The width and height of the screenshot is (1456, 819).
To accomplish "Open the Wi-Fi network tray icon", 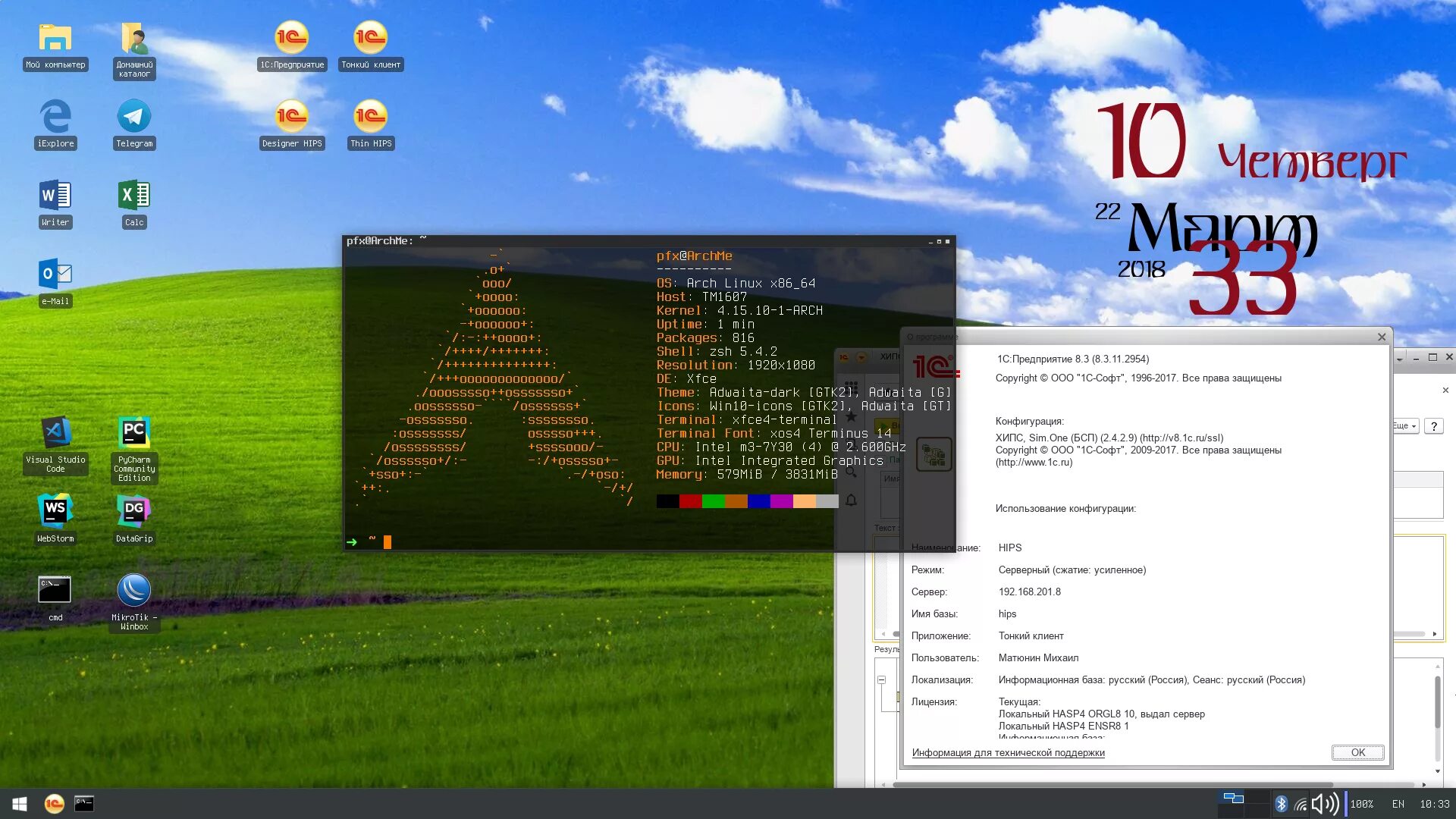I will (1301, 805).
